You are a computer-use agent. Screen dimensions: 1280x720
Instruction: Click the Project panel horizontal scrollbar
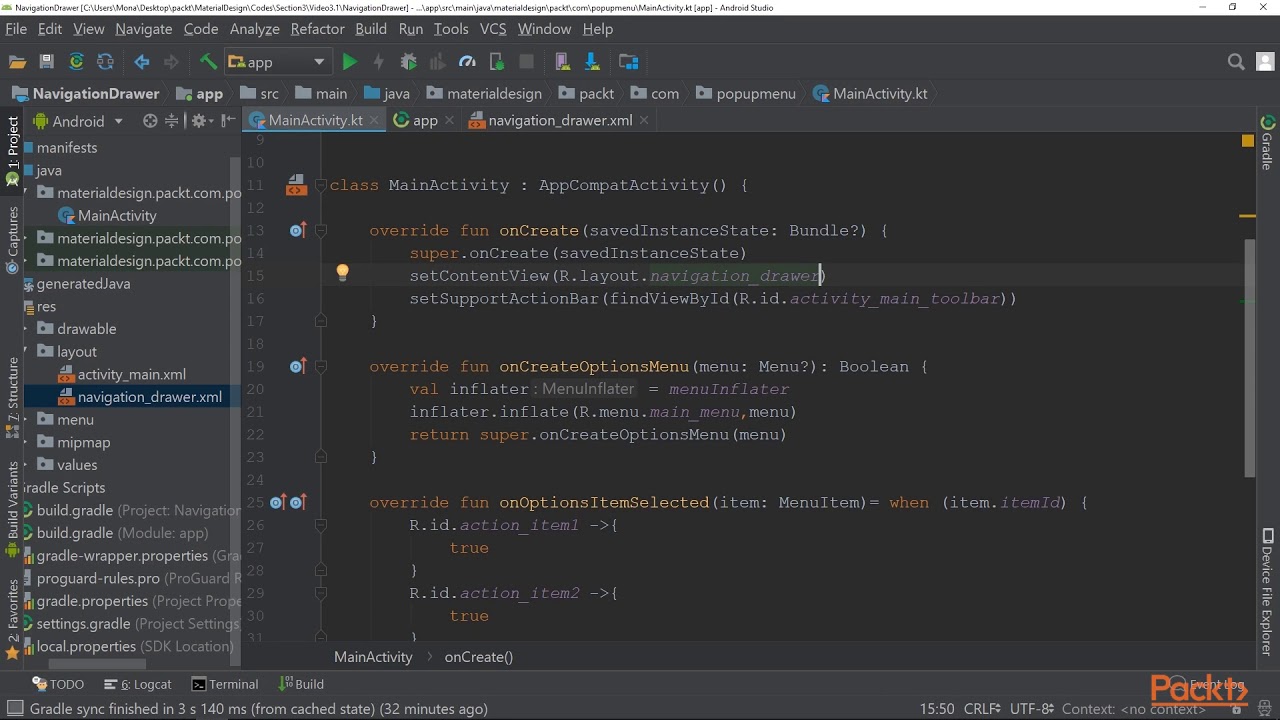pyautogui.click(x=97, y=664)
